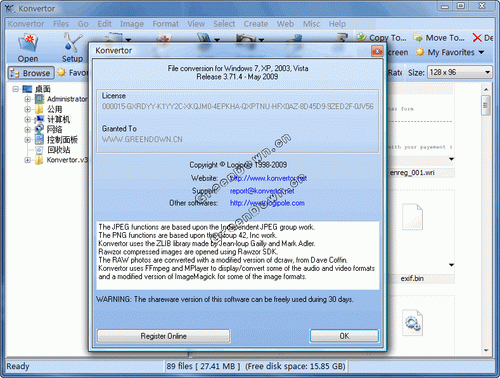
Task: Open the www.logipole.com link
Action: pos(267,203)
